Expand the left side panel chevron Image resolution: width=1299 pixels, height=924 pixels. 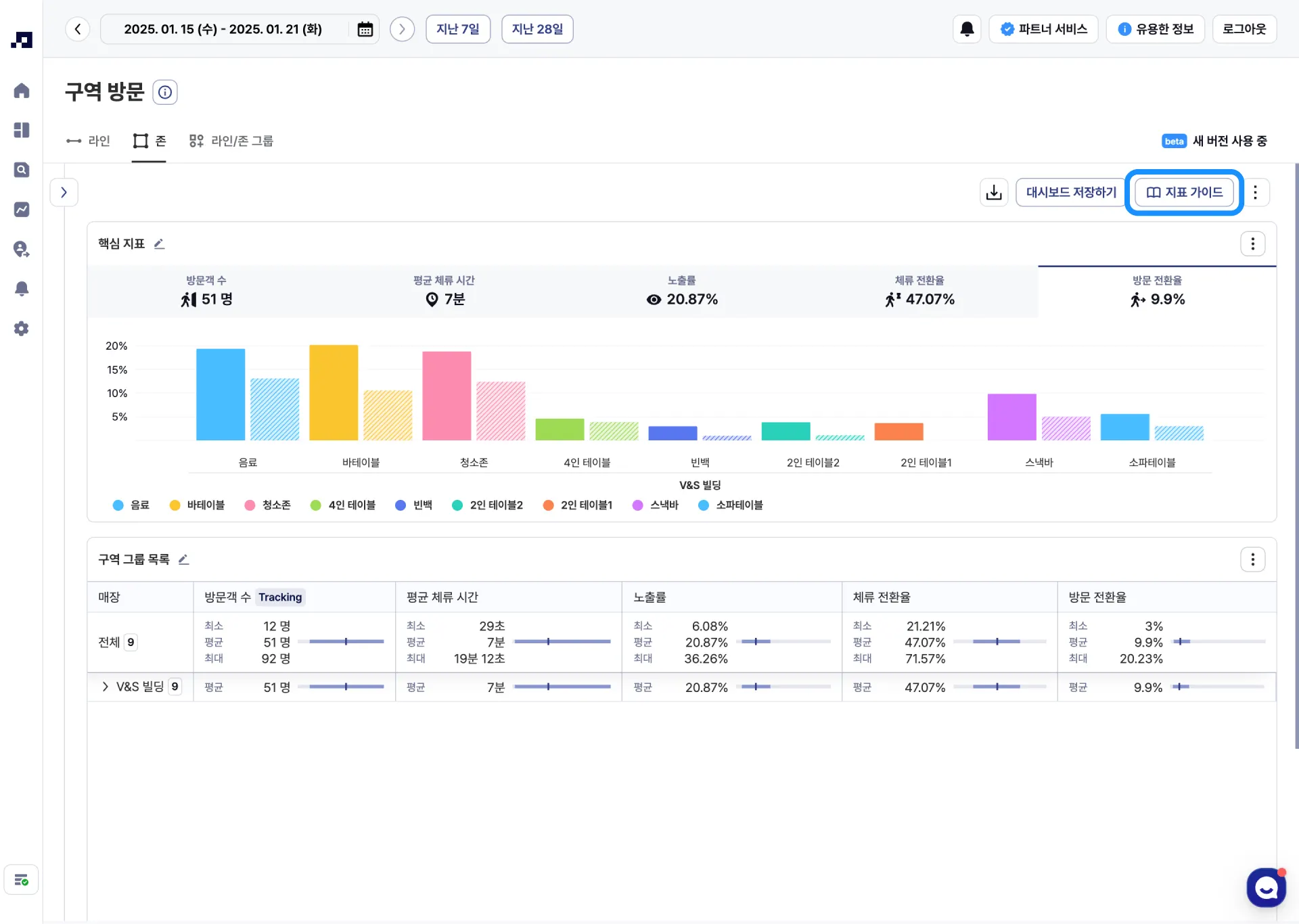pos(64,193)
